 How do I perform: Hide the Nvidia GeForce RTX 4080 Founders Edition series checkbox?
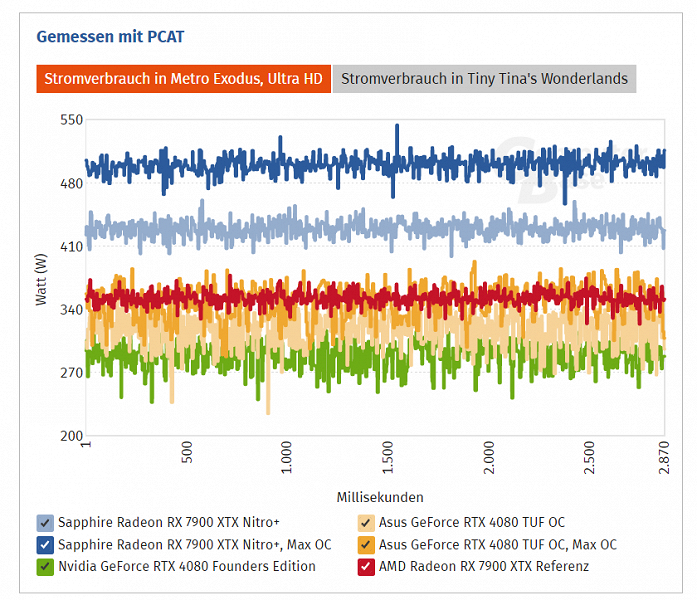(45, 566)
